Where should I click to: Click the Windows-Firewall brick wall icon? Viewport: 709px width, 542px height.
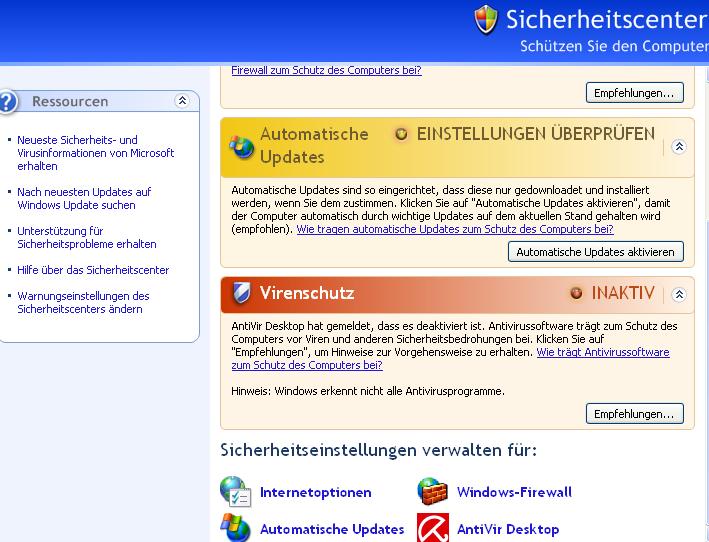[433, 491]
